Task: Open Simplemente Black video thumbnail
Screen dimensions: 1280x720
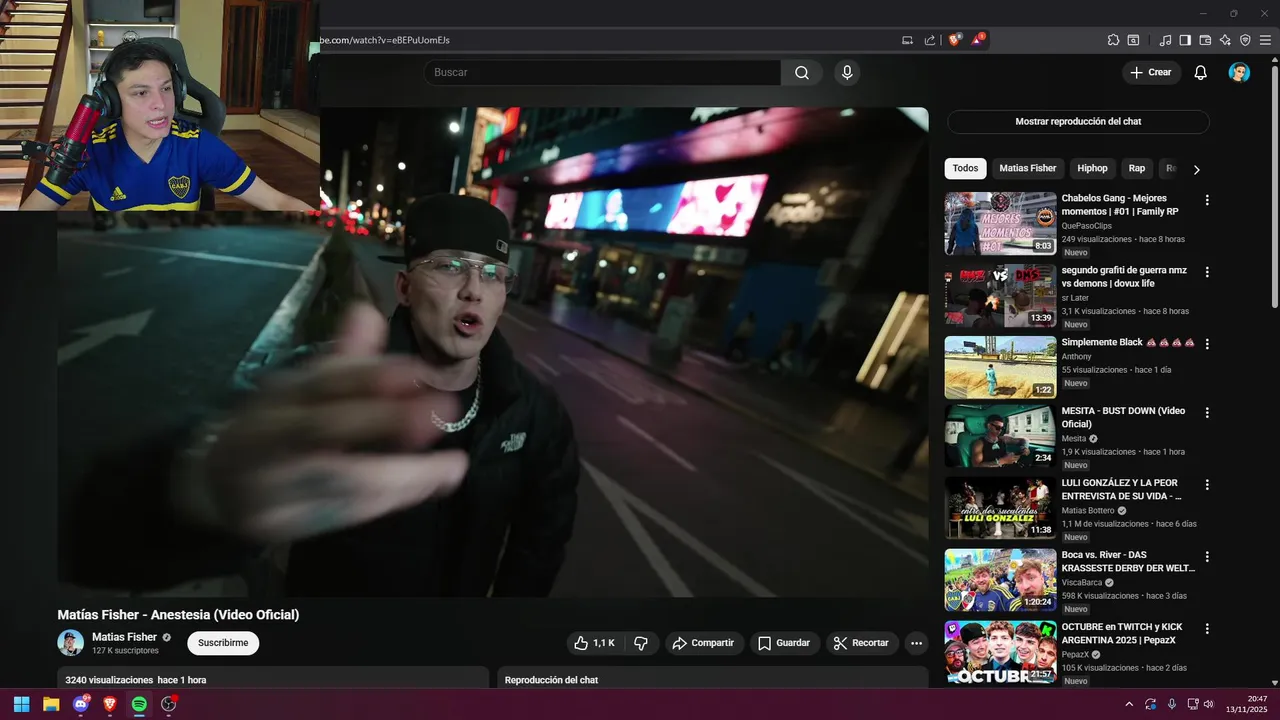Action: (x=1000, y=367)
